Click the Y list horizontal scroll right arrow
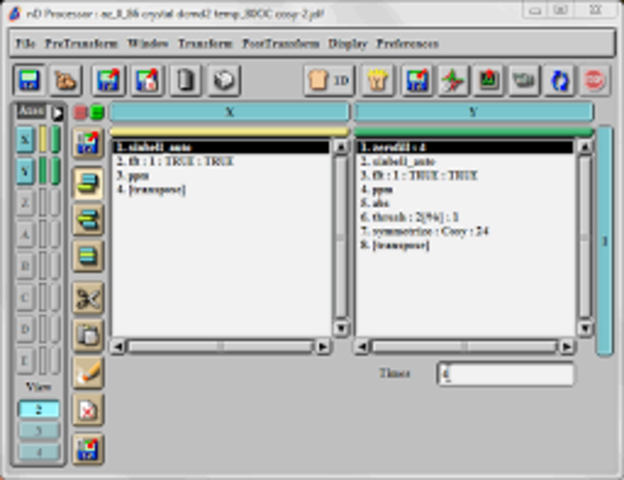The width and height of the screenshot is (624, 480). pyautogui.click(x=567, y=347)
